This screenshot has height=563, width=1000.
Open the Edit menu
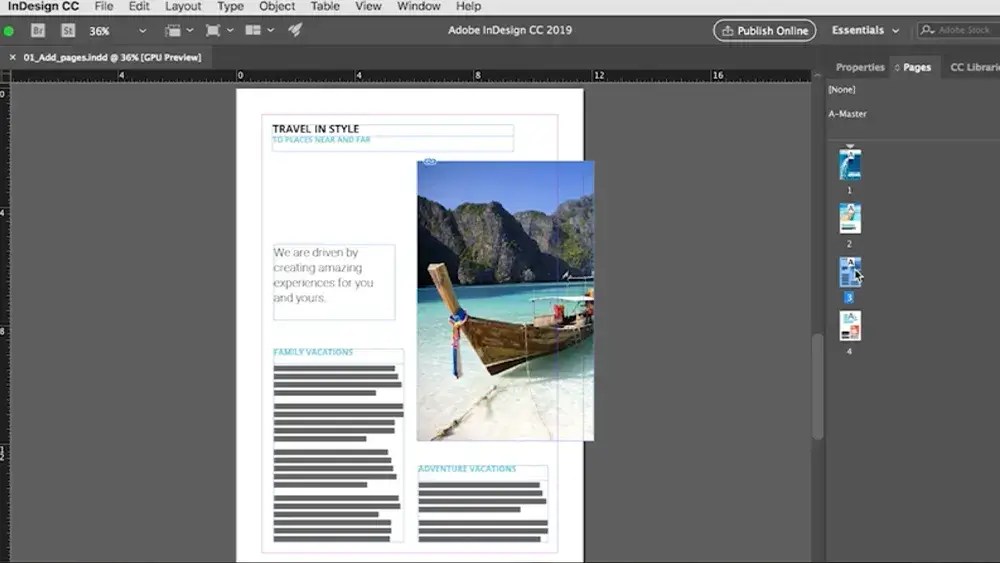(x=139, y=6)
